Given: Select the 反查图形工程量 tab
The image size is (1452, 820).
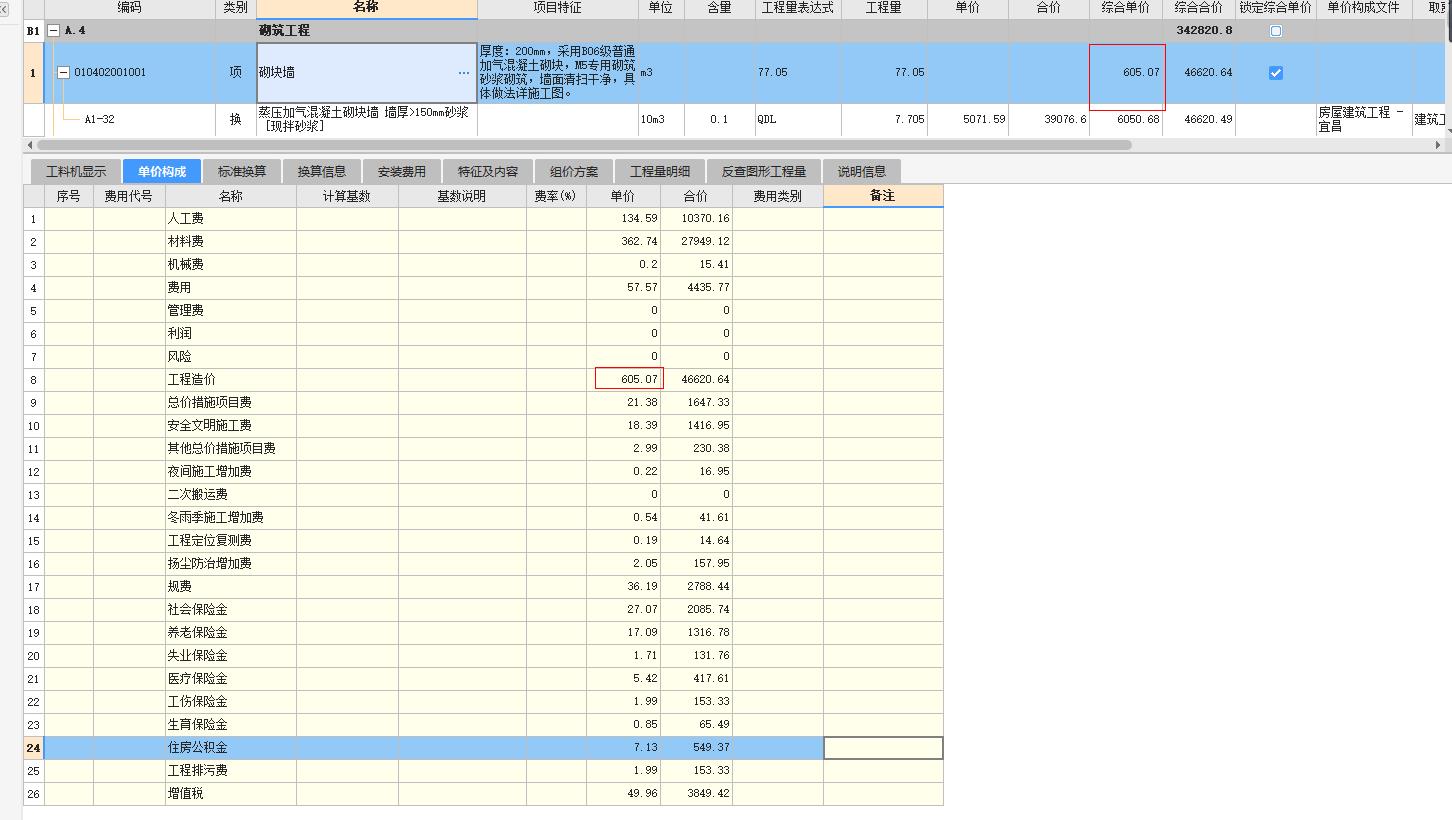Looking at the screenshot, I should coord(764,172).
